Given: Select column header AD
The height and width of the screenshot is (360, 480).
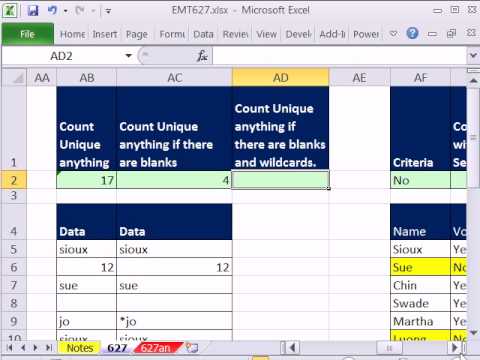Looking at the screenshot, I should (x=280, y=78).
